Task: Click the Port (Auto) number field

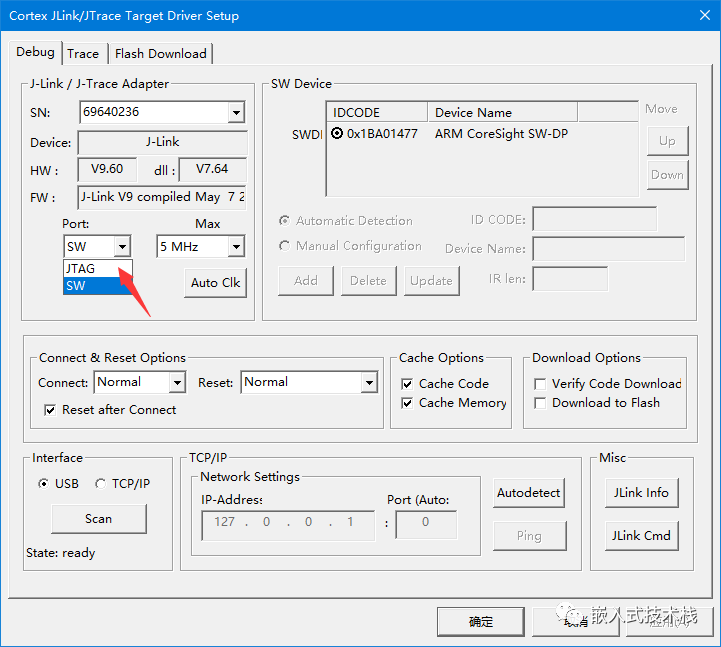Action: (426, 524)
